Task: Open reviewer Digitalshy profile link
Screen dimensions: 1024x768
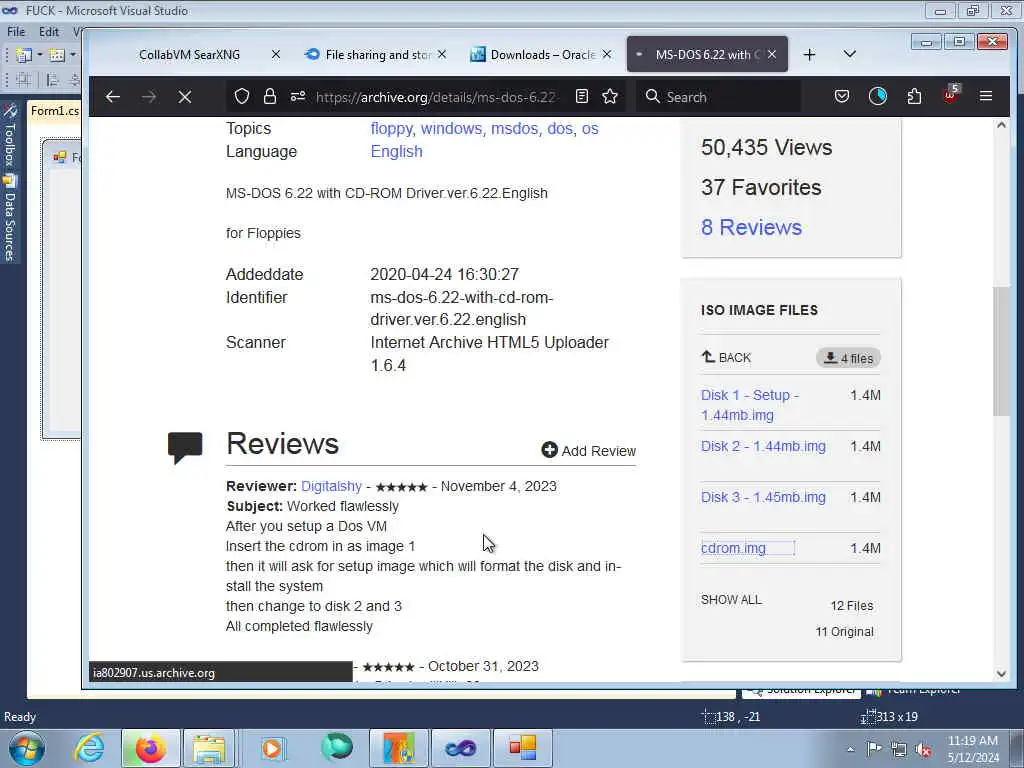Action: 331,486
